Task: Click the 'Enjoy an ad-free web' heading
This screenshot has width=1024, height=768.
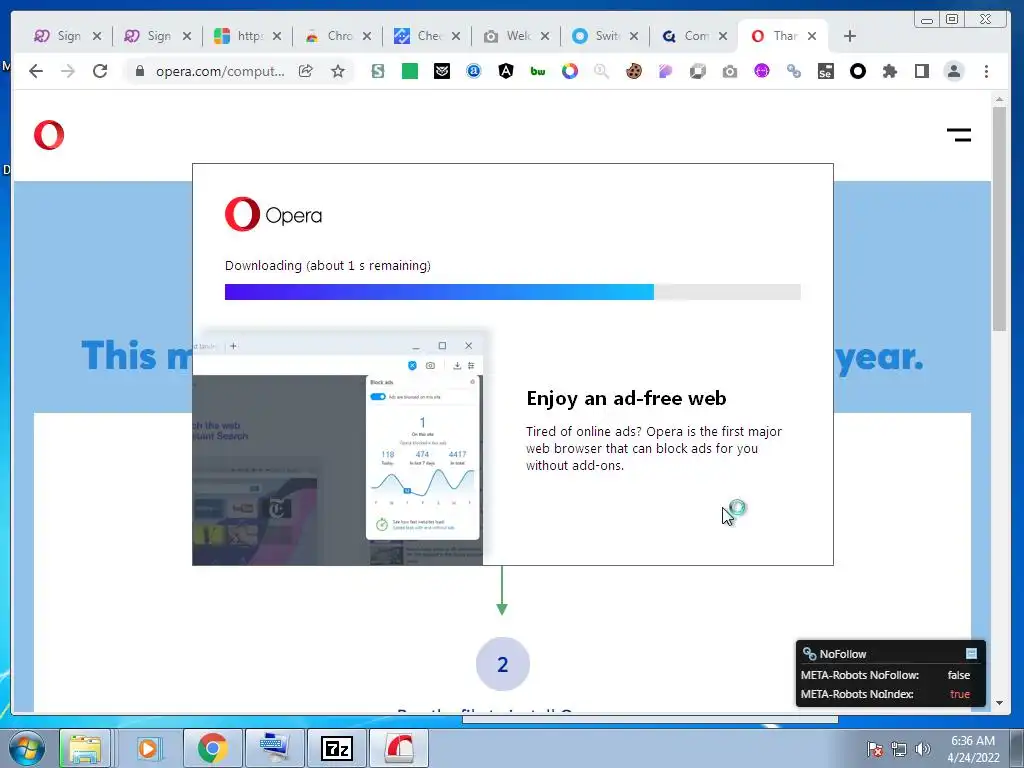Action: 626,398
